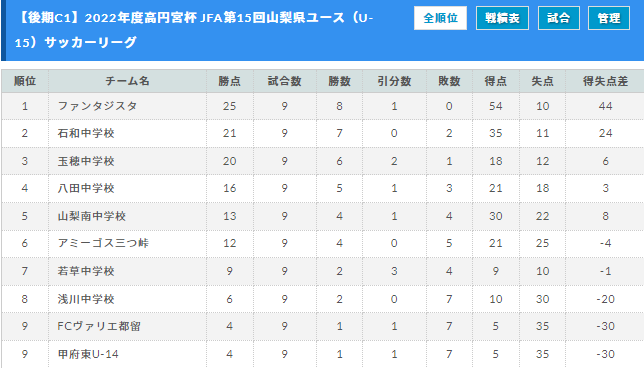The image size is (644, 368).
Task: Click the 順位 column header
Action: (25, 81)
